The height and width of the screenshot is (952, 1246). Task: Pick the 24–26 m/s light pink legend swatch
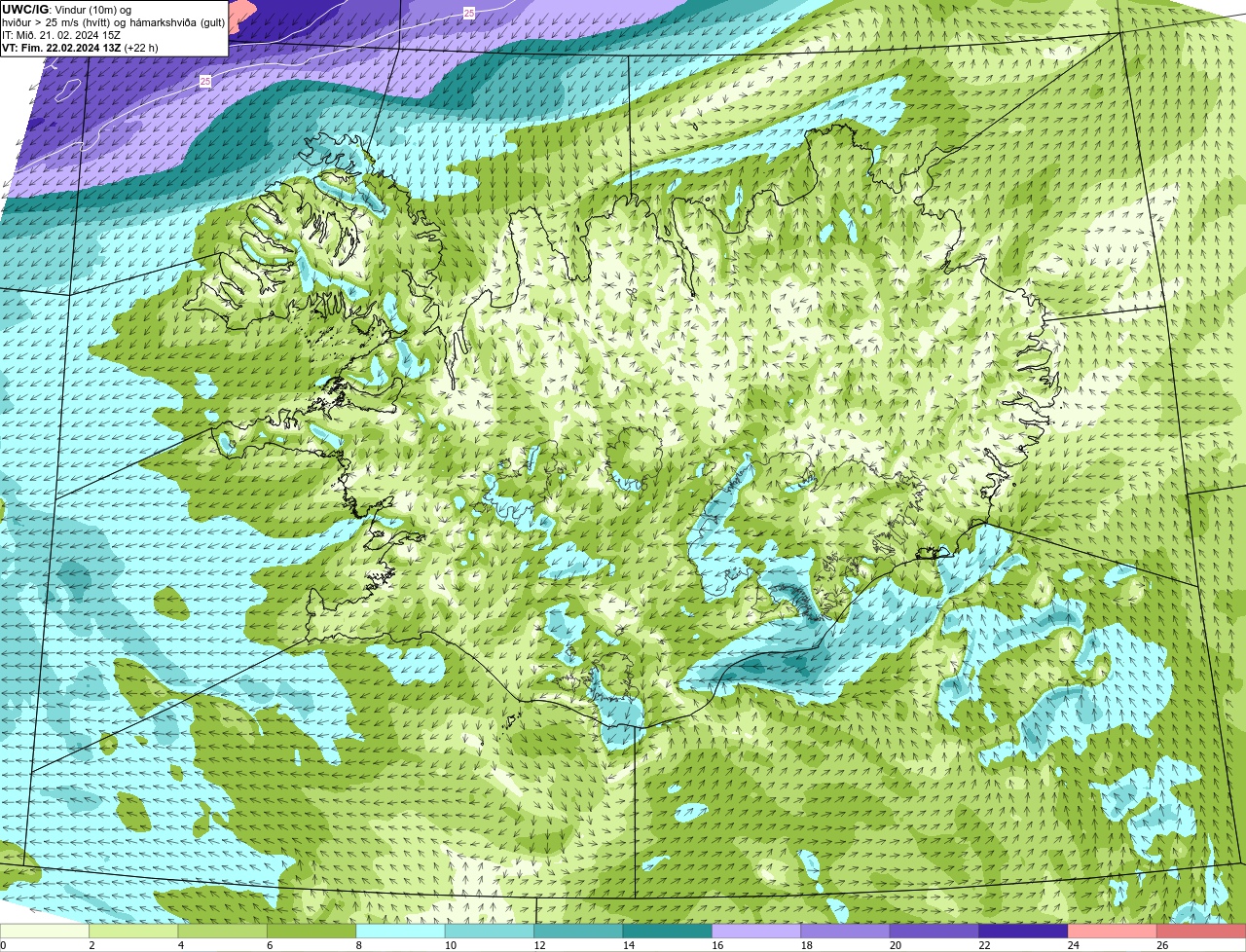[x=1114, y=931]
